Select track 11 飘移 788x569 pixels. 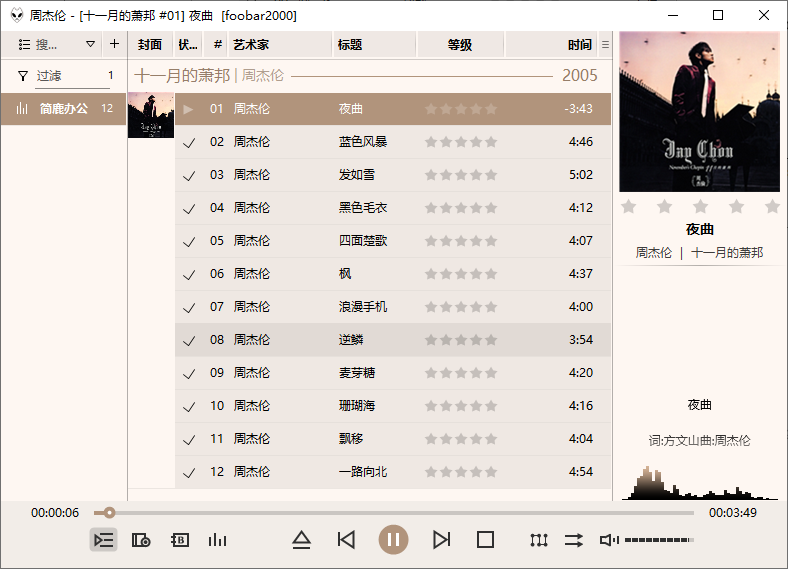(x=393, y=439)
